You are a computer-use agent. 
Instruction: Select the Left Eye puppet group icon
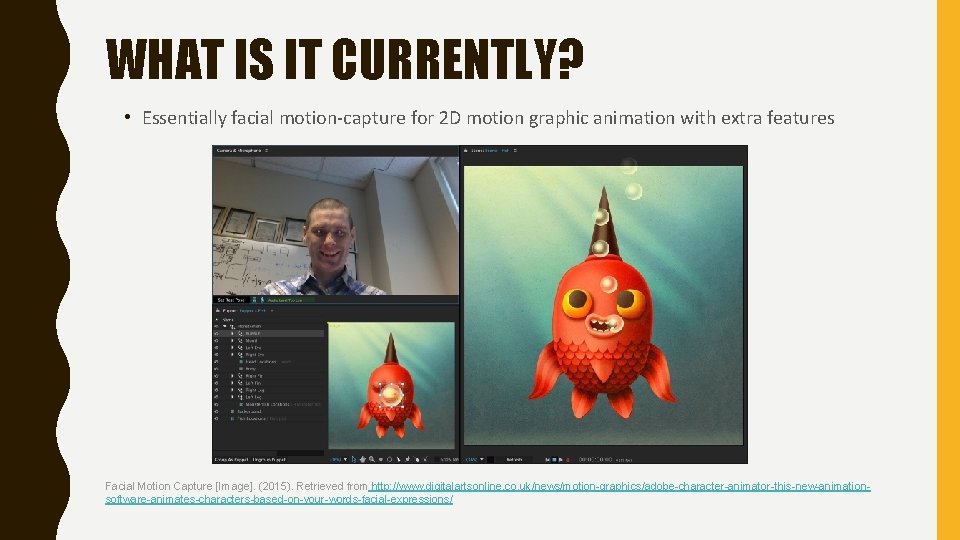click(x=240, y=348)
